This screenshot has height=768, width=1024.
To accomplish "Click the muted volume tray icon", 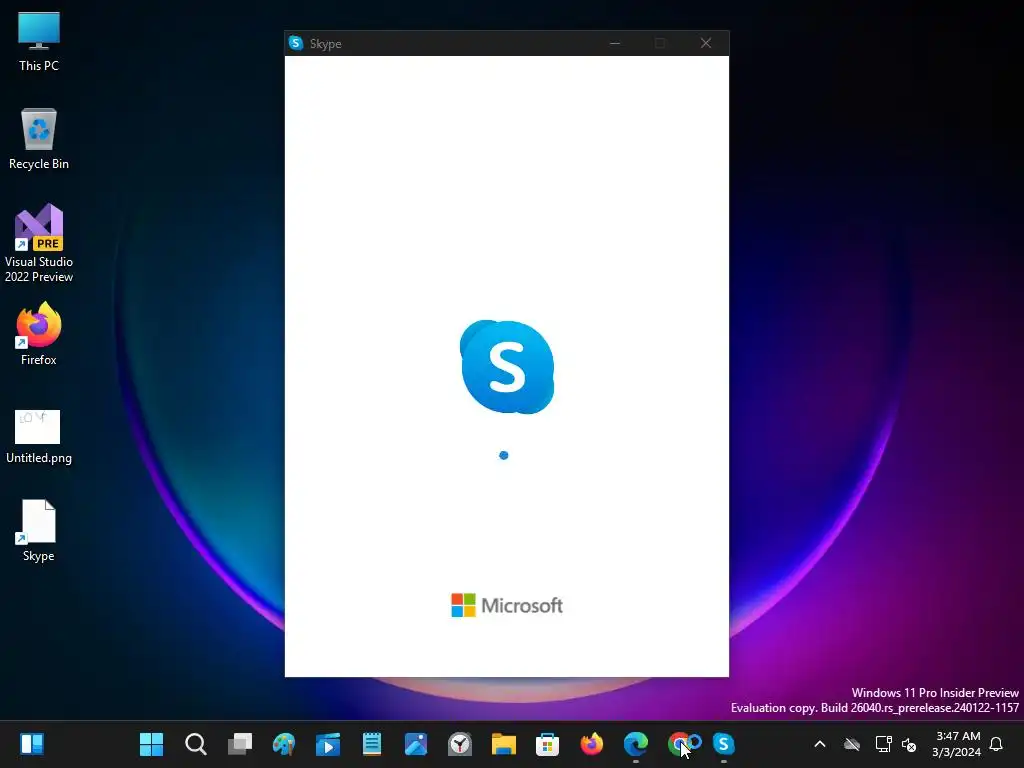I will click(x=908, y=744).
